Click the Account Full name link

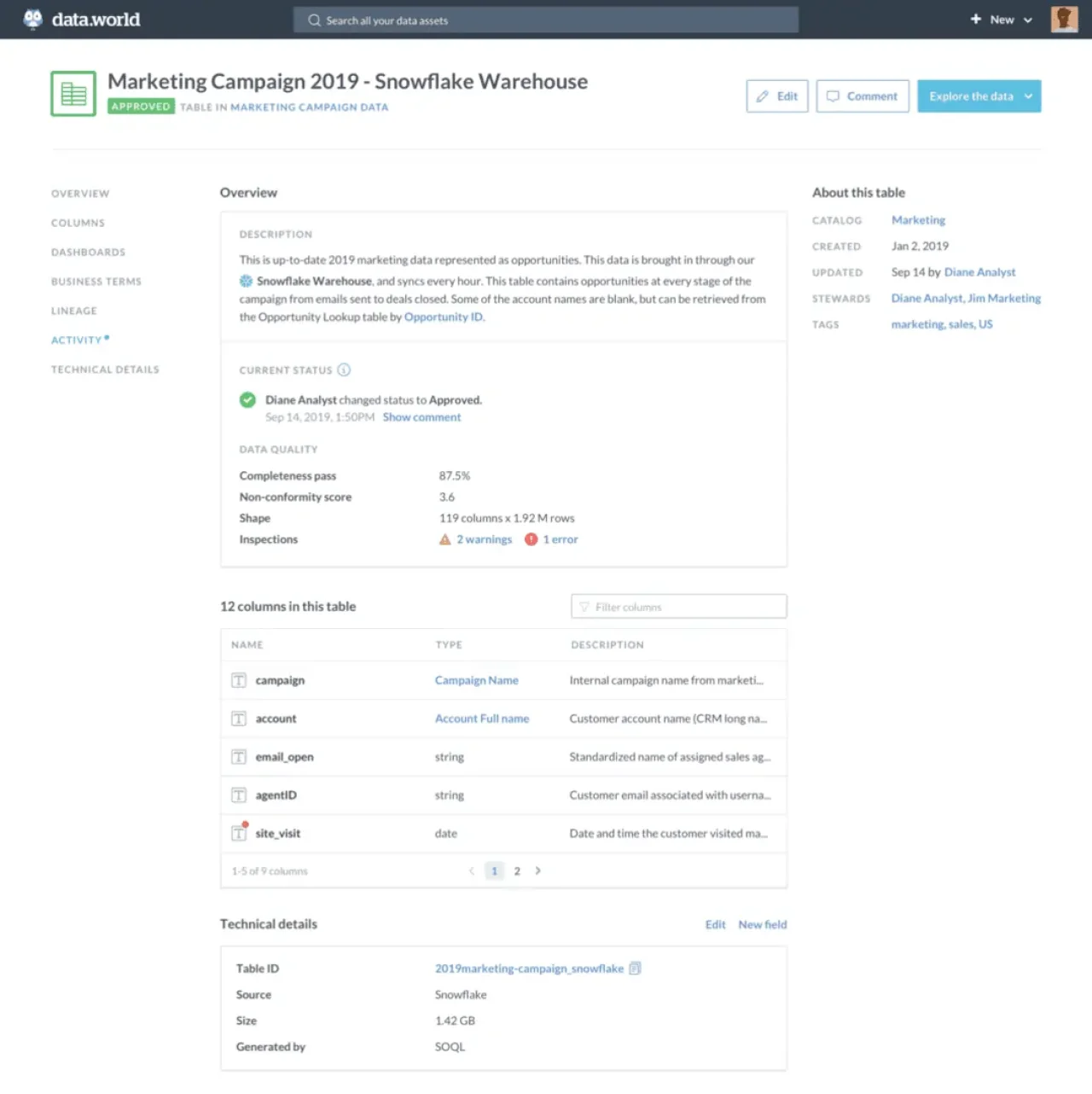pyautogui.click(x=482, y=719)
